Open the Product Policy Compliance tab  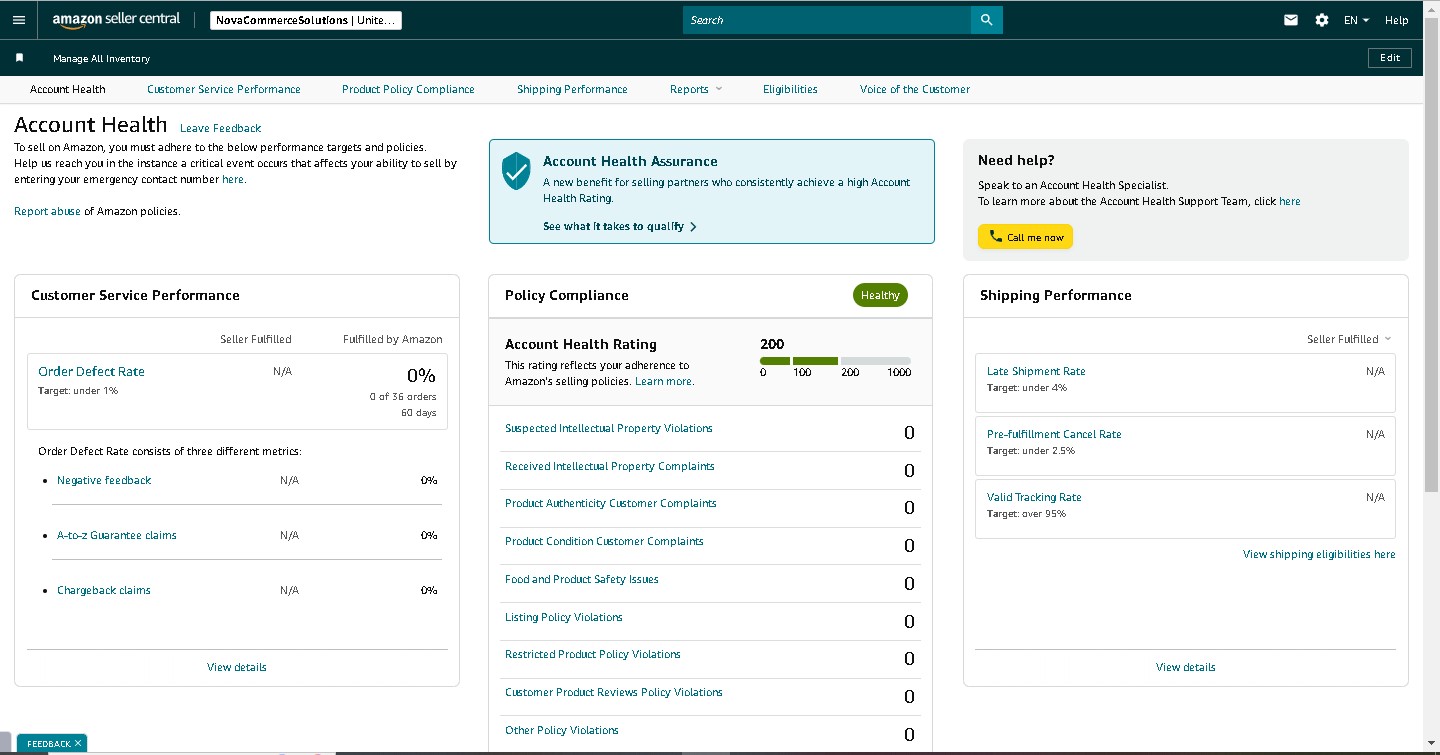[408, 89]
